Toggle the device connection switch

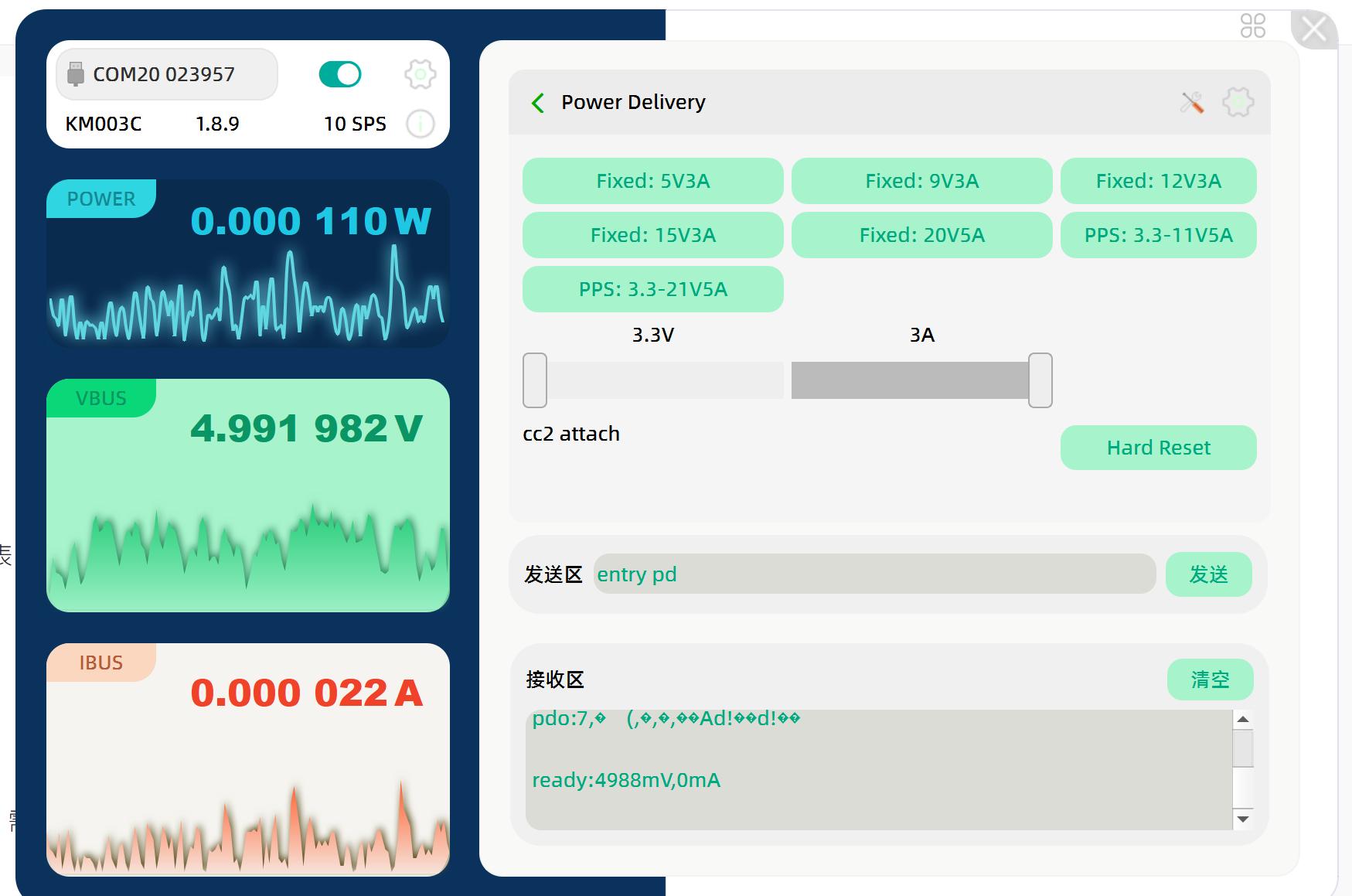[340, 74]
